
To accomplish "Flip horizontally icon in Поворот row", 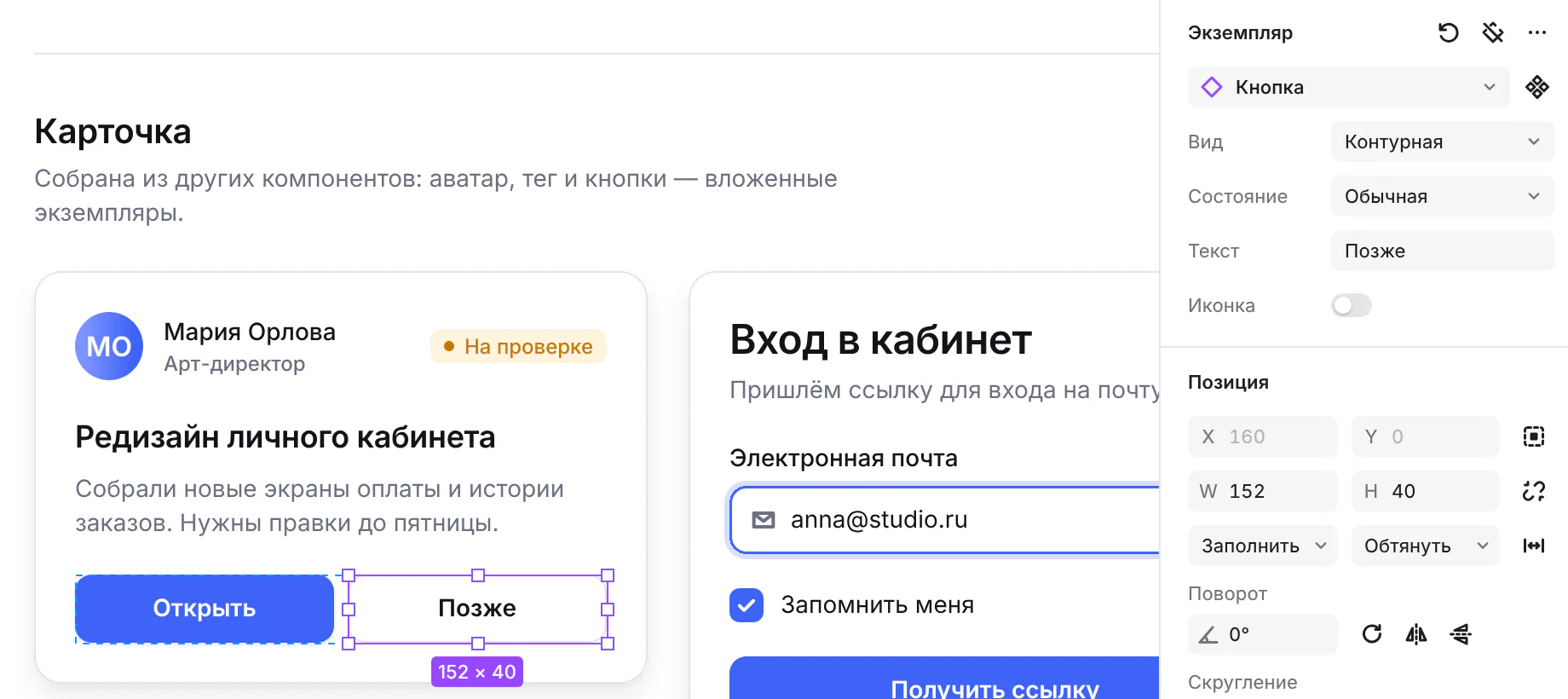I will (1416, 634).
